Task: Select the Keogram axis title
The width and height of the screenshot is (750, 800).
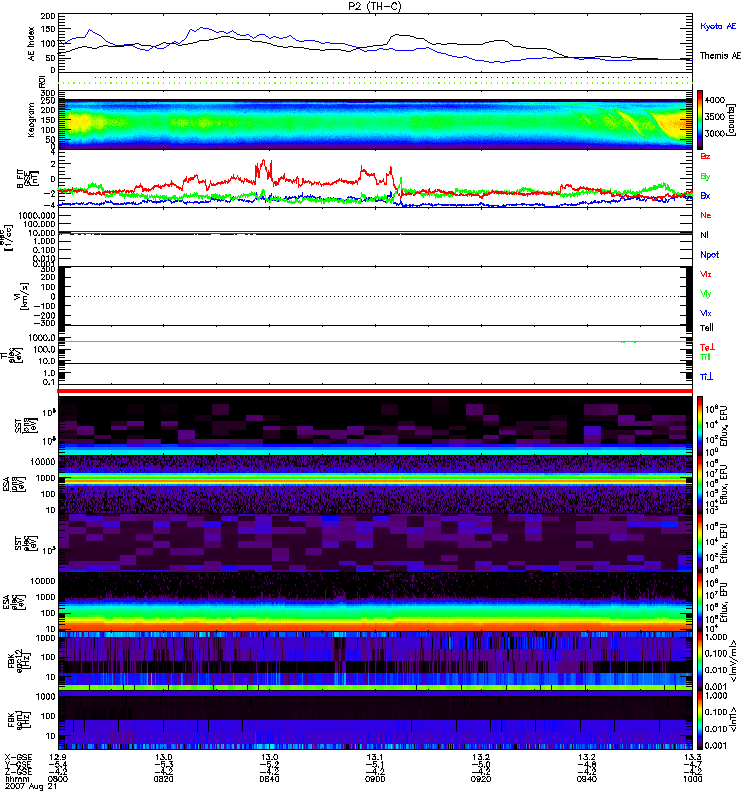Action: (x=32, y=119)
